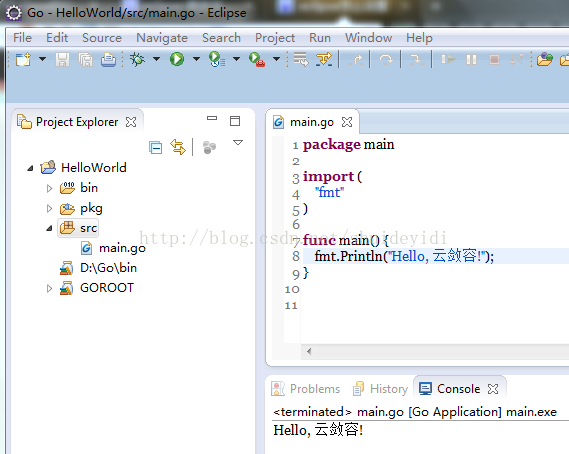
Task: Click the fmt.Println line in editor
Action: pos(404,256)
